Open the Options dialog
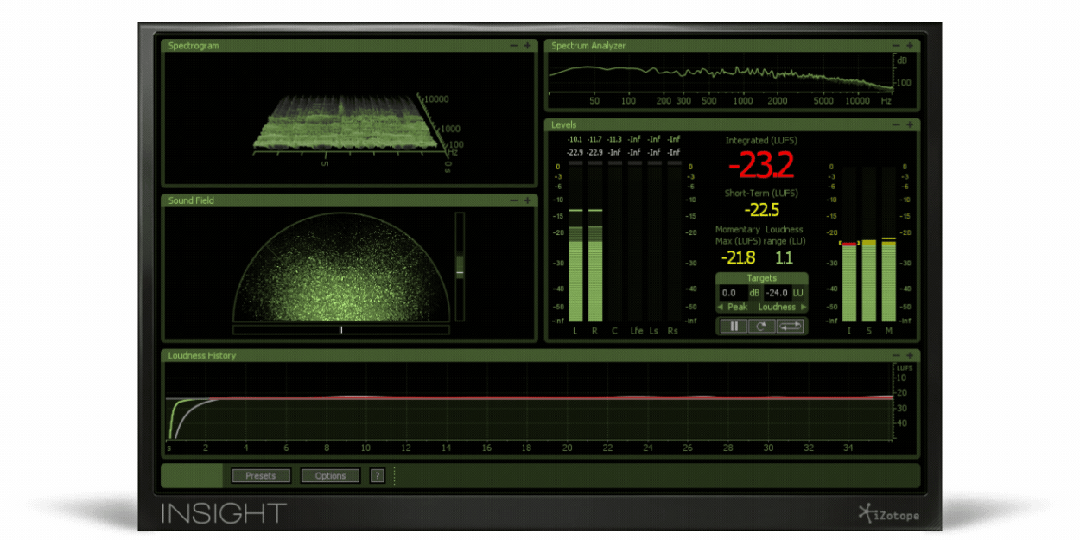The width and height of the screenshot is (1080, 540). (330, 476)
